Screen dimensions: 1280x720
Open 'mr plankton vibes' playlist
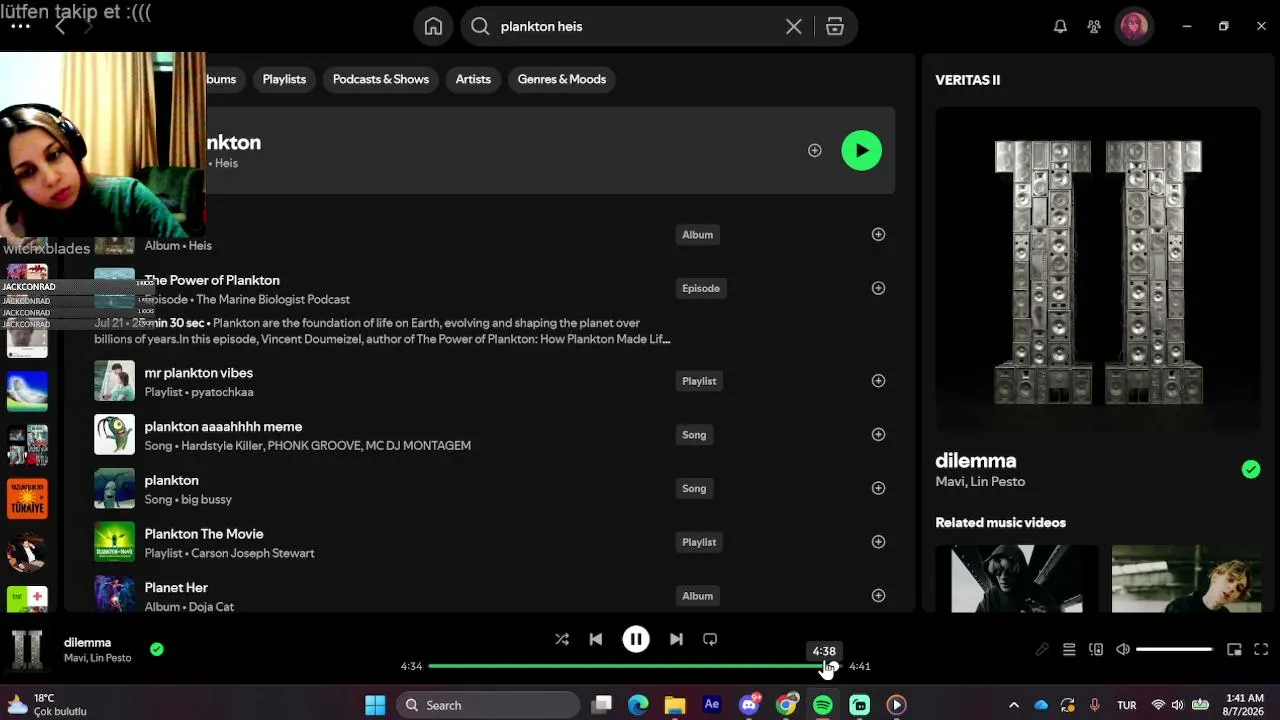pos(198,373)
